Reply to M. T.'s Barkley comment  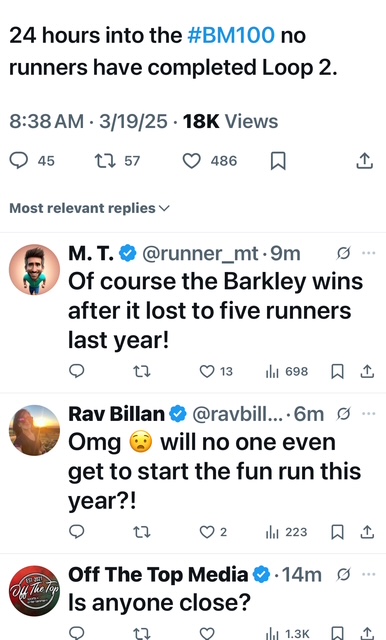[77, 371]
